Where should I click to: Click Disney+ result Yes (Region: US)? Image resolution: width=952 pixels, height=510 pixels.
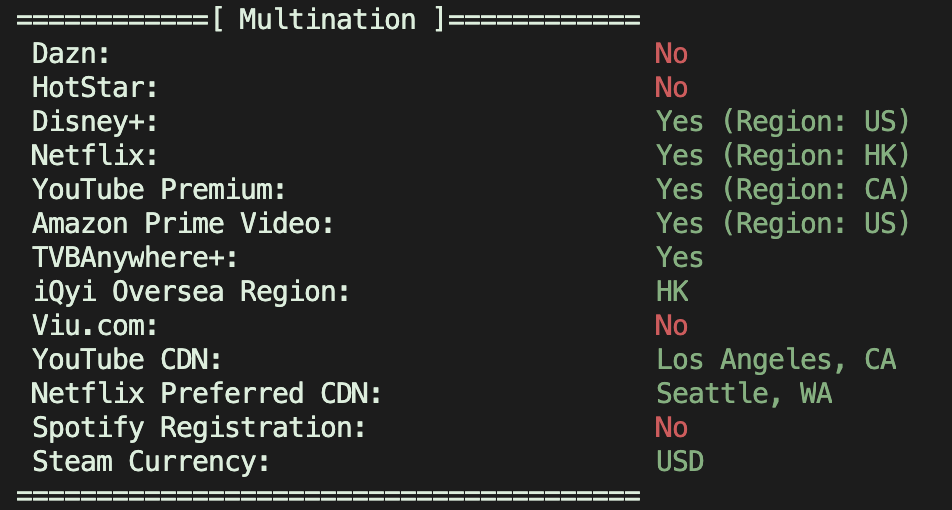pyautogui.click(x=783, y=122)
